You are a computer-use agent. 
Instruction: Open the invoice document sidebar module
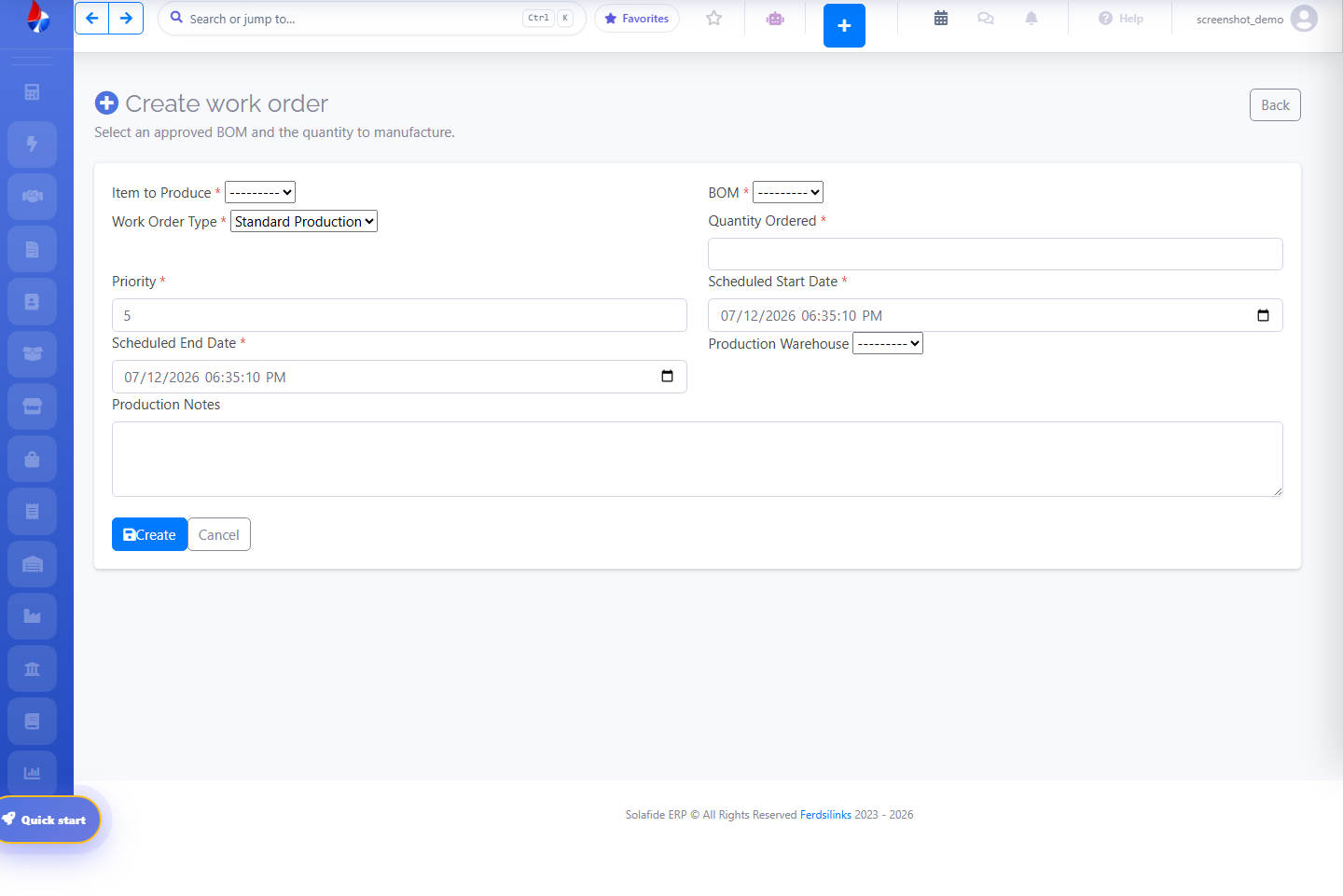32,249
